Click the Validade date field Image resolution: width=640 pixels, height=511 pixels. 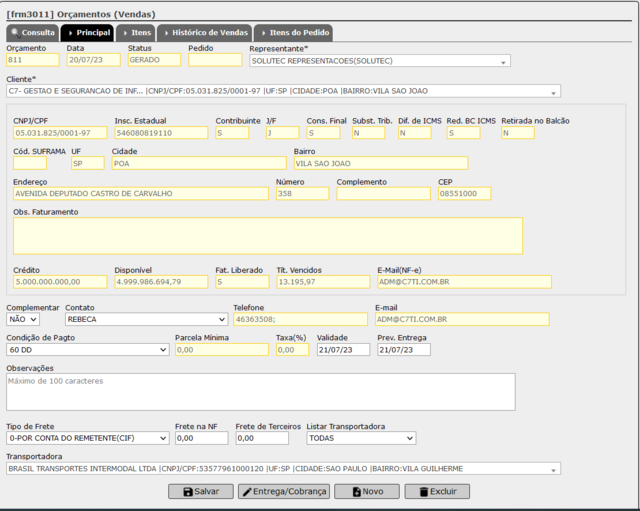coord(343,350)
